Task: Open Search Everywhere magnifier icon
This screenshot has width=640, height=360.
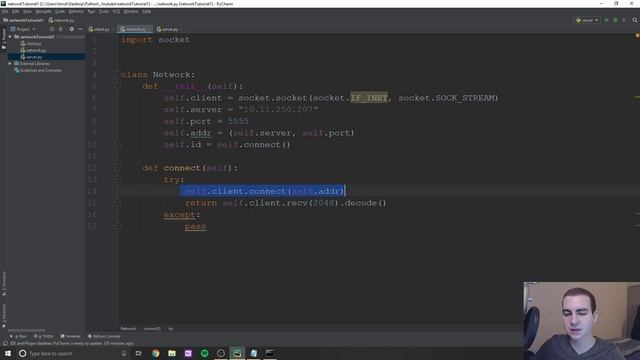Action: click(635, 20)
